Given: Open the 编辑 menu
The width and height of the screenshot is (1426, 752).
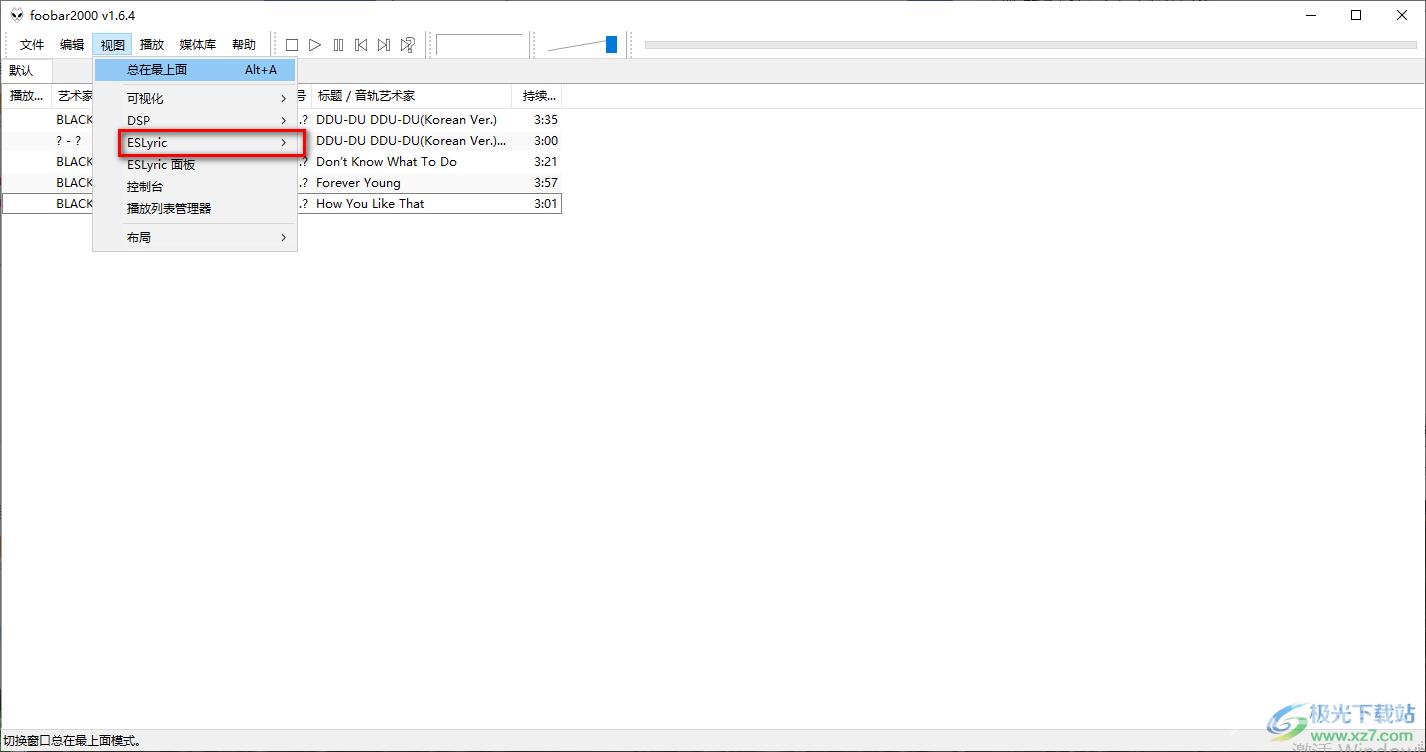Looking at the screenshot, I should click(x=72, y=45).
